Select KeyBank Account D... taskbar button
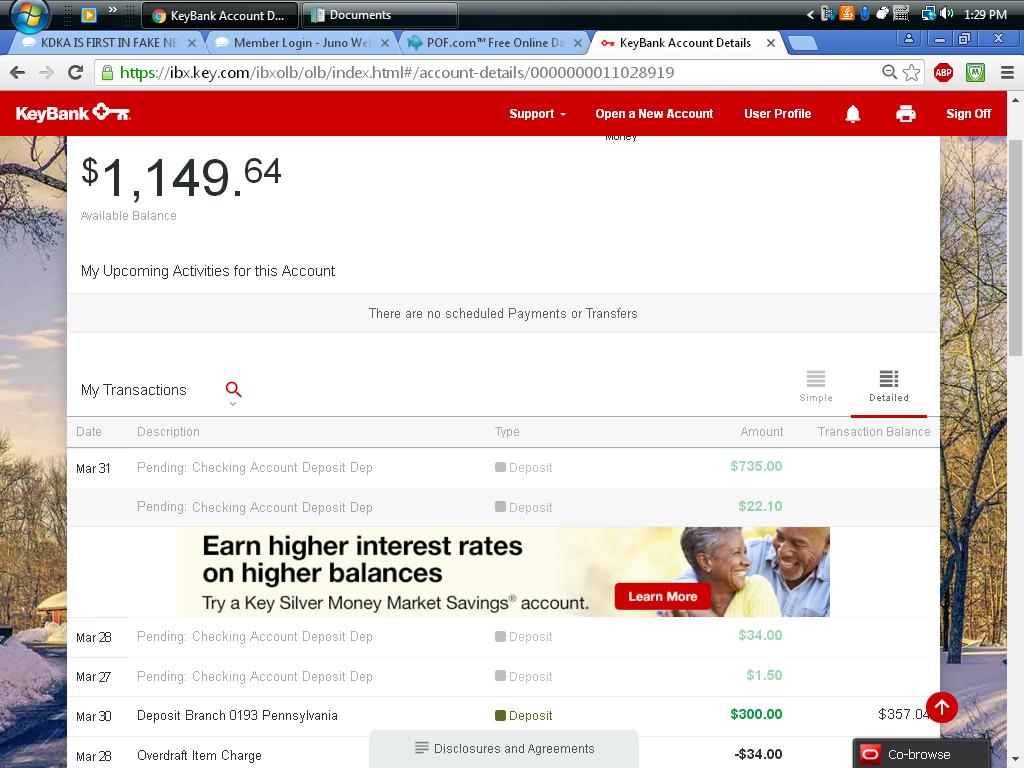The width and height of the screenshot is (1024, 768). click(x=219, y=14)
